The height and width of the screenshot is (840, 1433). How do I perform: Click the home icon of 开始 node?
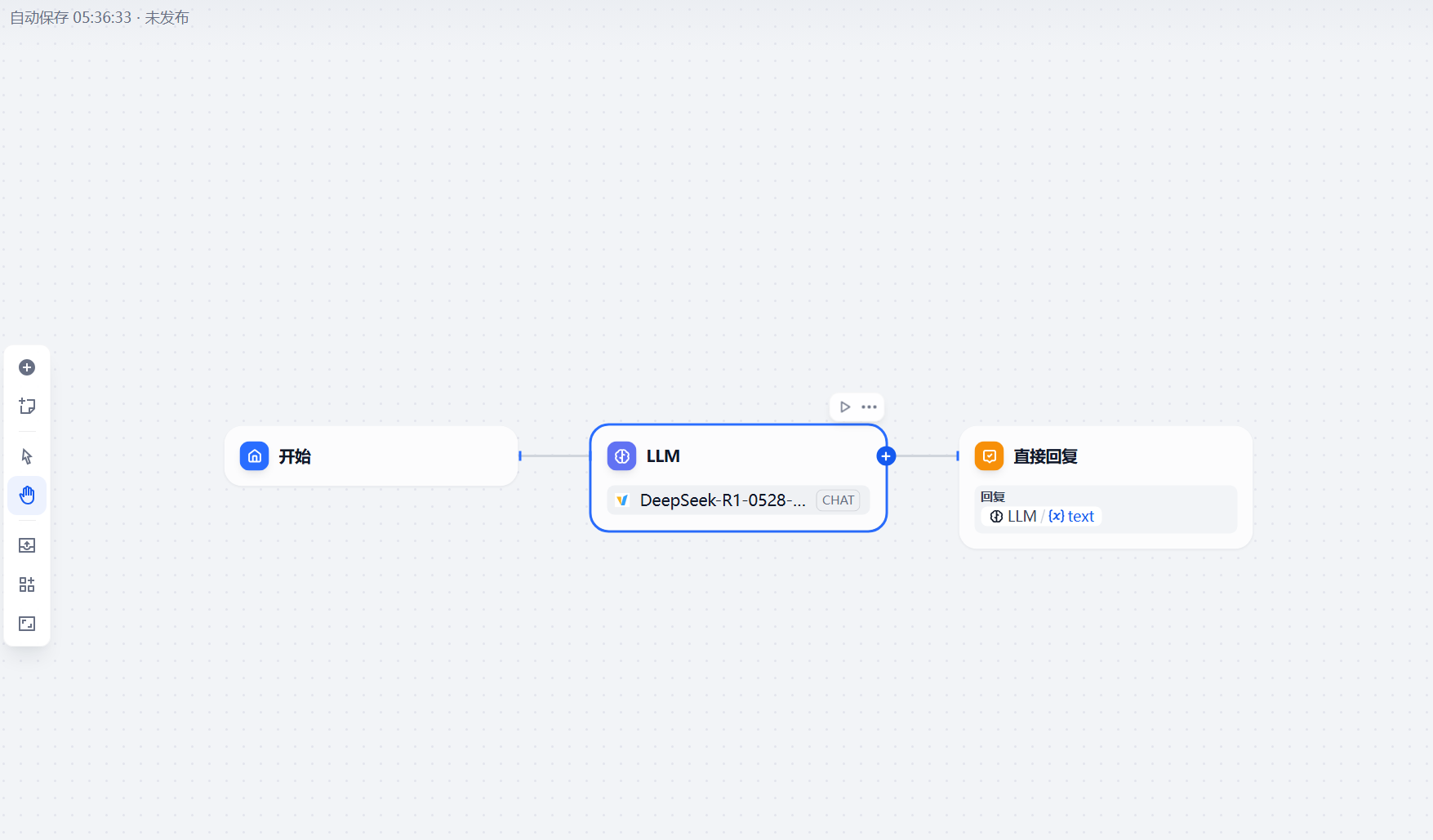pyautogui.click(x=255, y=456)
